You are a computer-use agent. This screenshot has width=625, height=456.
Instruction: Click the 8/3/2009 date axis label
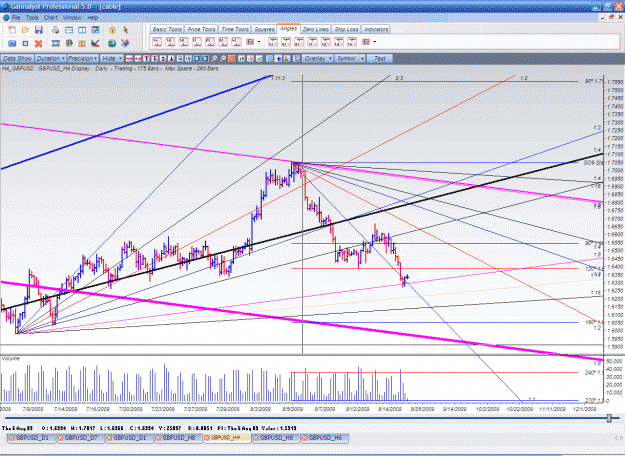(260, 409)
